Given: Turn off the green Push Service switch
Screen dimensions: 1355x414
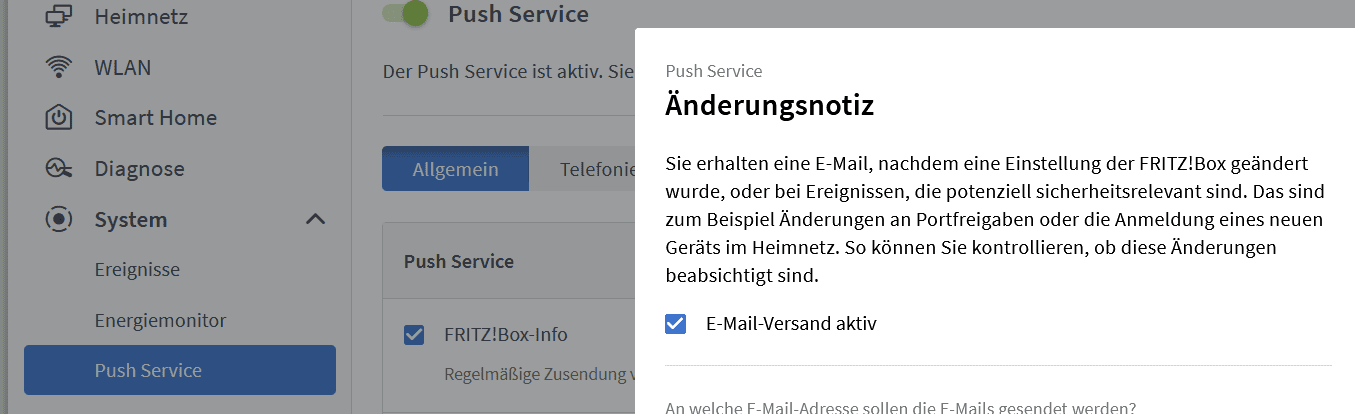Looking at the screenshot, I should click(405, 14).
